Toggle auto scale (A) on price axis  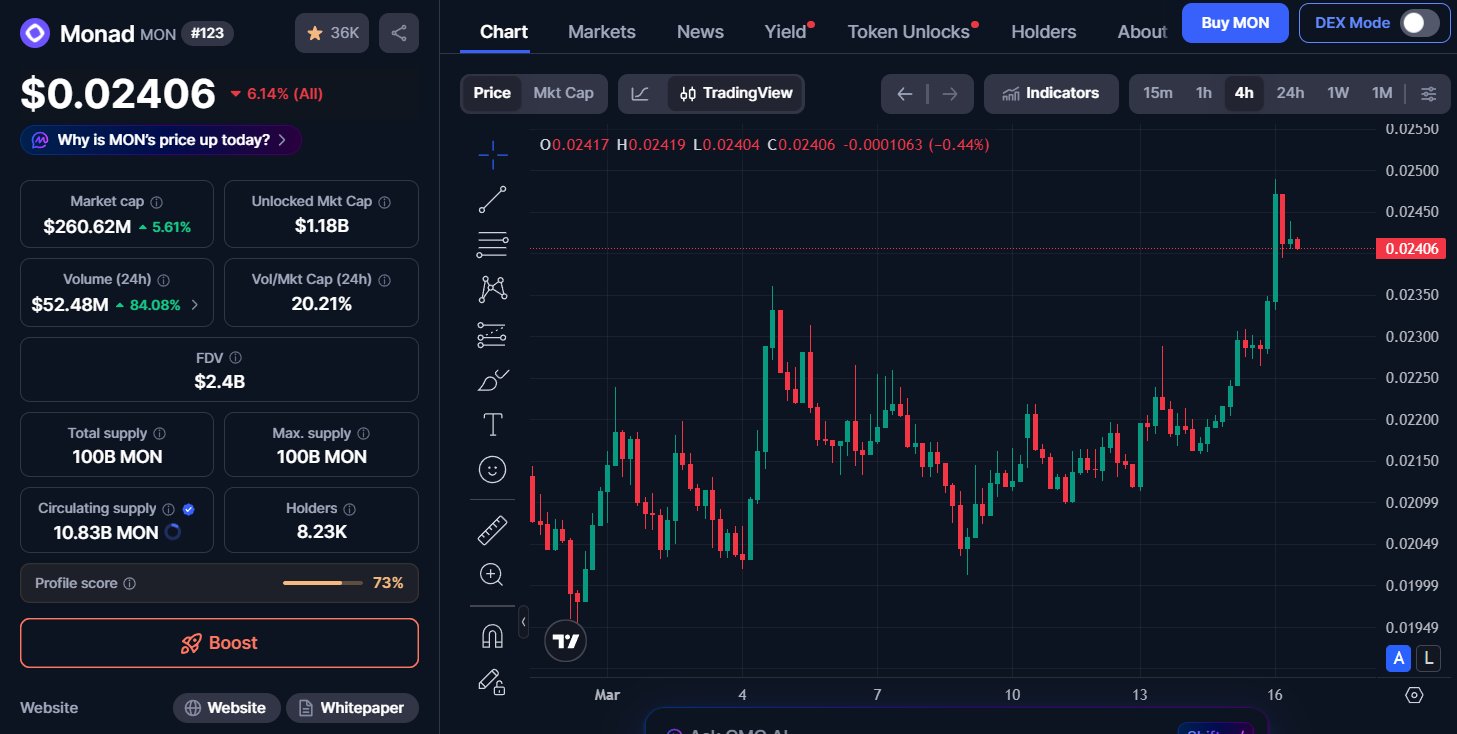[x=1399, y=658]
